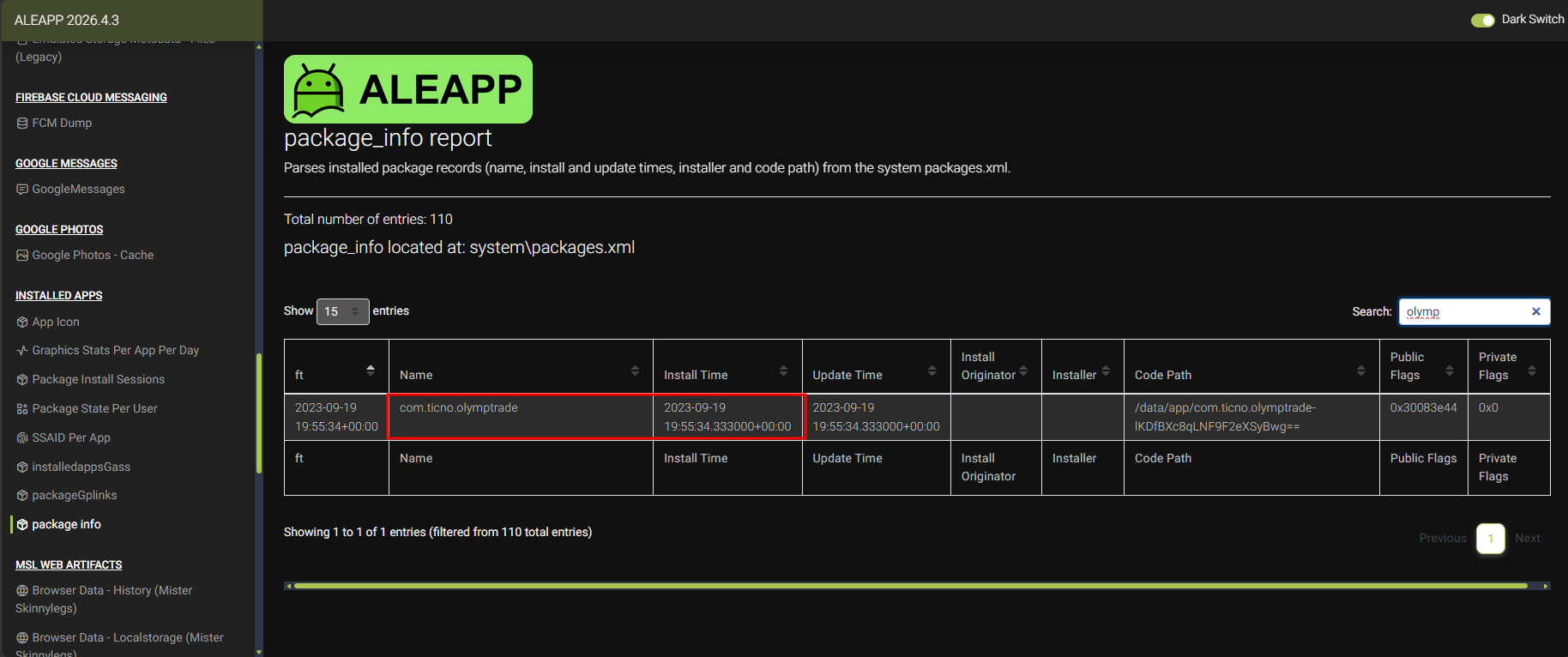Select page 1 in pagination
Image resolution: width=1568 pixels, height=657 pixels.
point(1491,539)
